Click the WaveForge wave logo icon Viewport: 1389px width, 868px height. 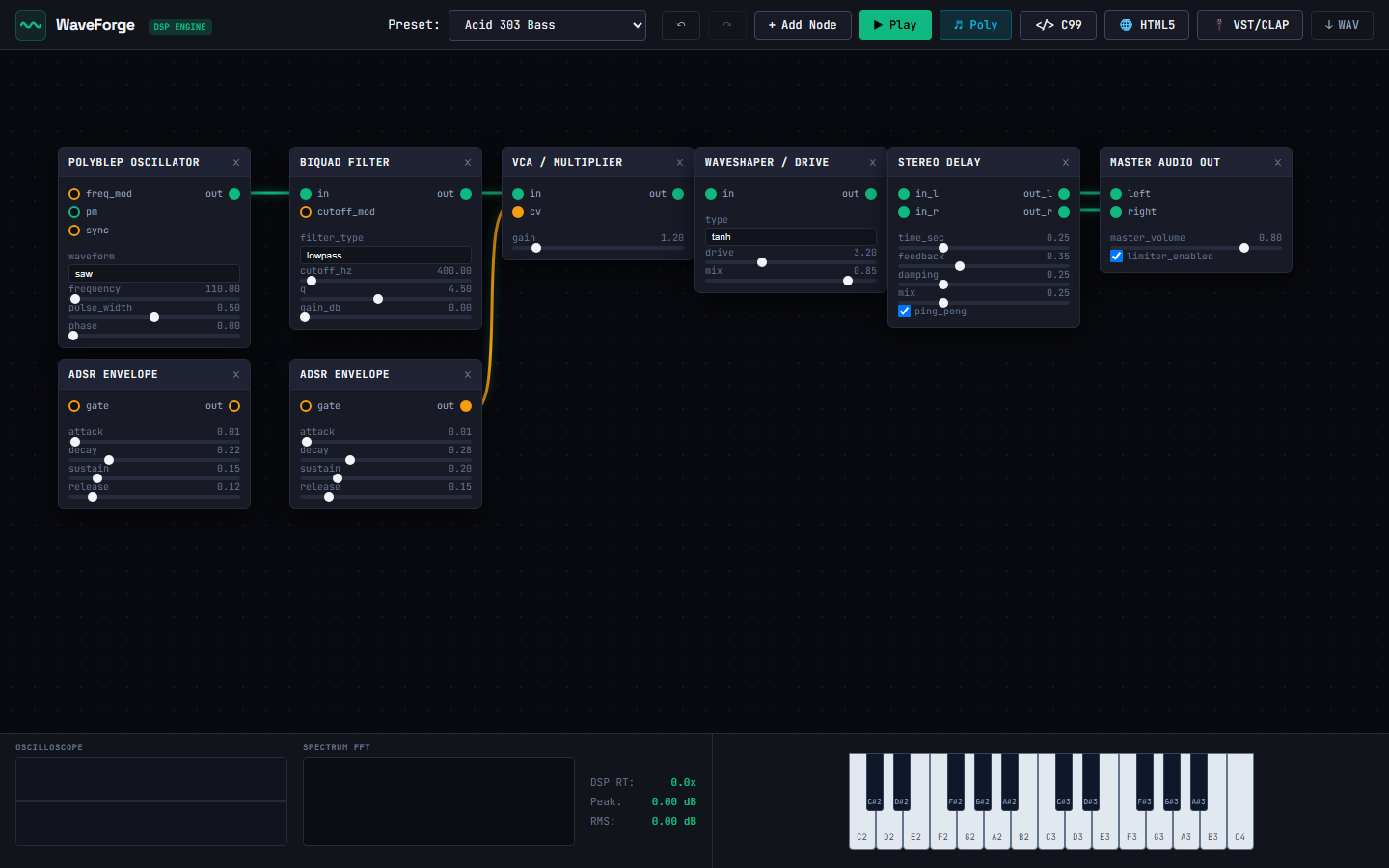click(x=31, y=25)
